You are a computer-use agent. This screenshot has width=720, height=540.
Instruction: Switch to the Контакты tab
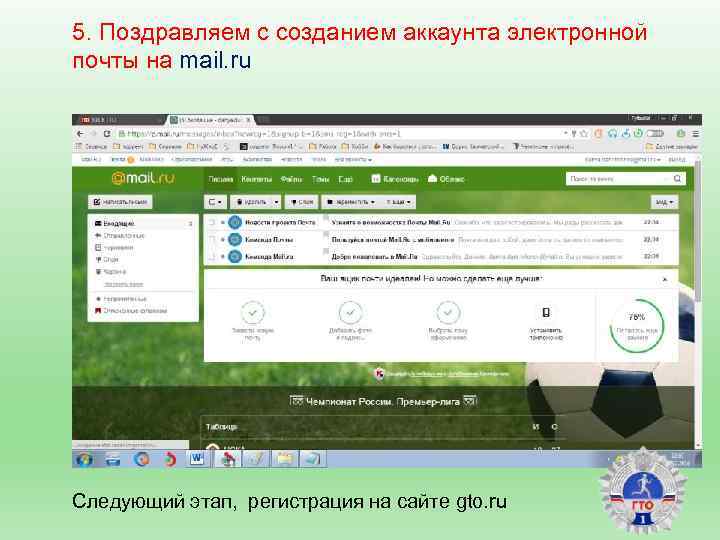tap(257, 179)
